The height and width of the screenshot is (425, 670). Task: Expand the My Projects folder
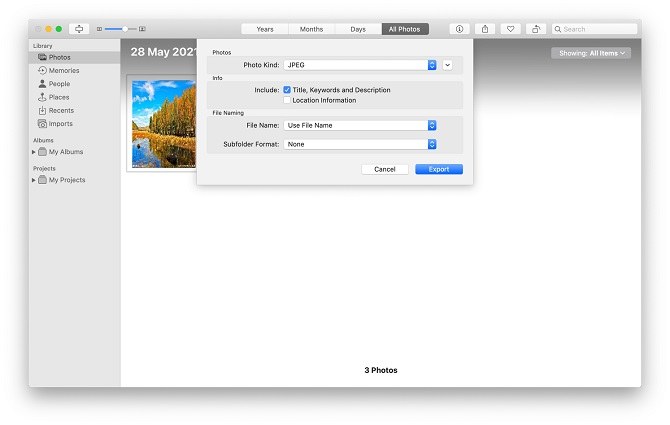coord(34,180)
